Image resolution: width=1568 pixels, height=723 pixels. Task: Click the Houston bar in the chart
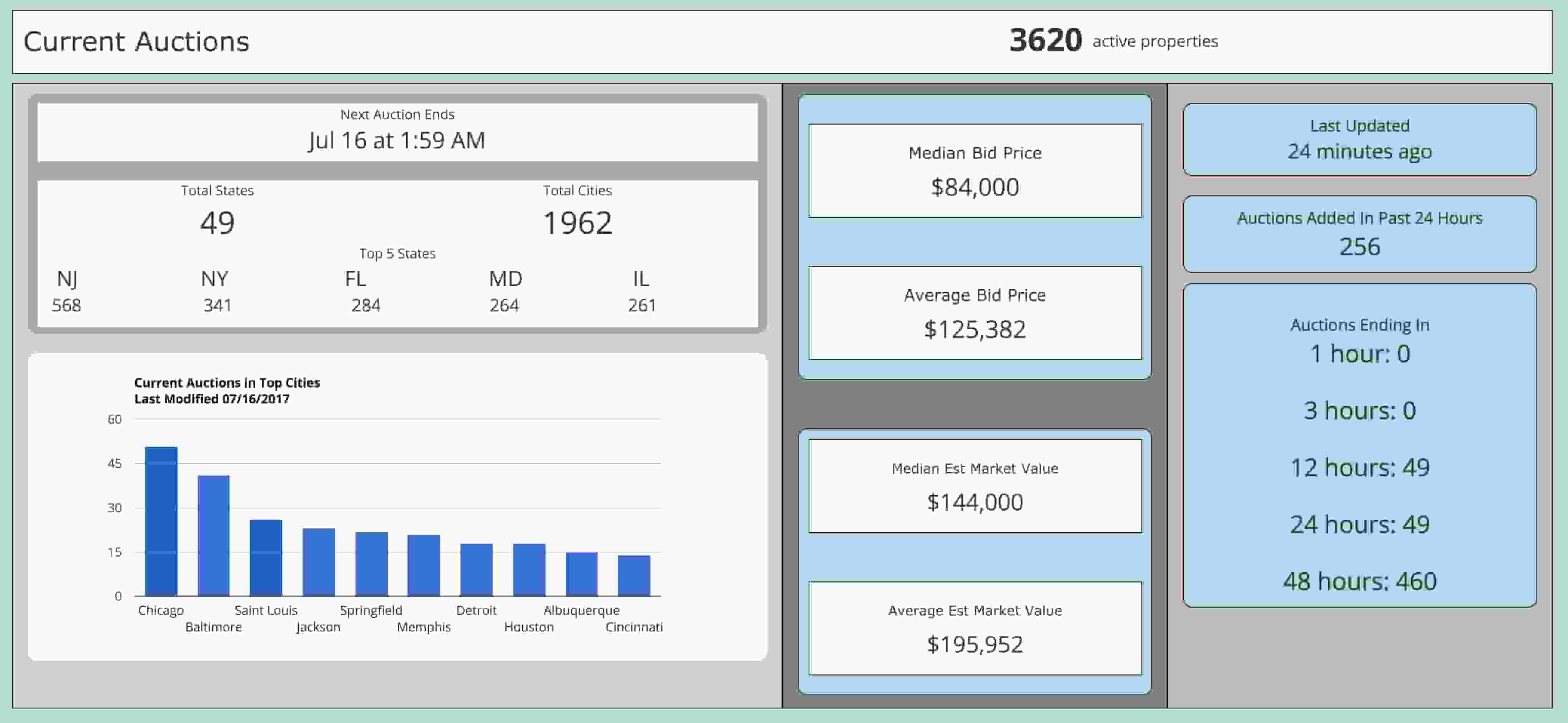click(529, 570)
